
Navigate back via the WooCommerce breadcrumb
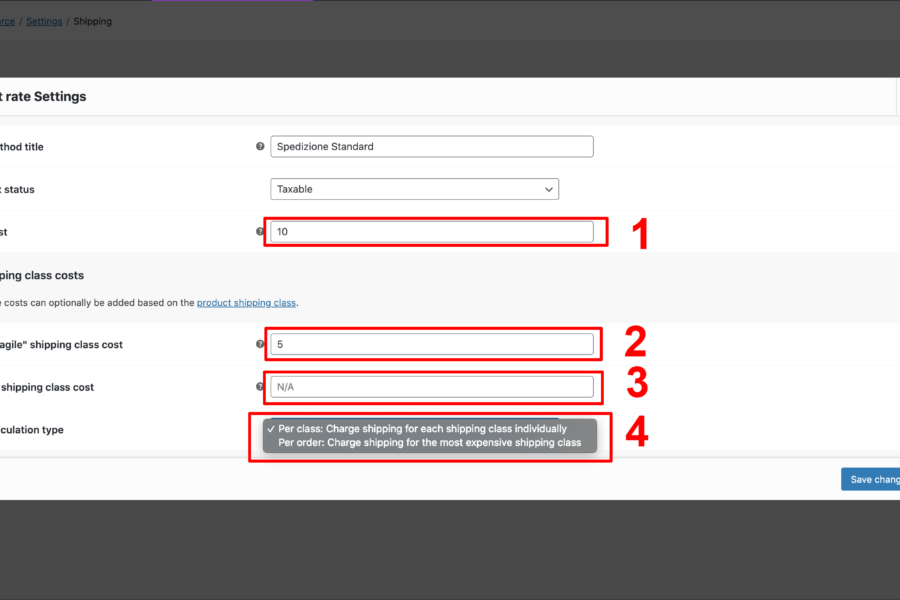point(5,20)
